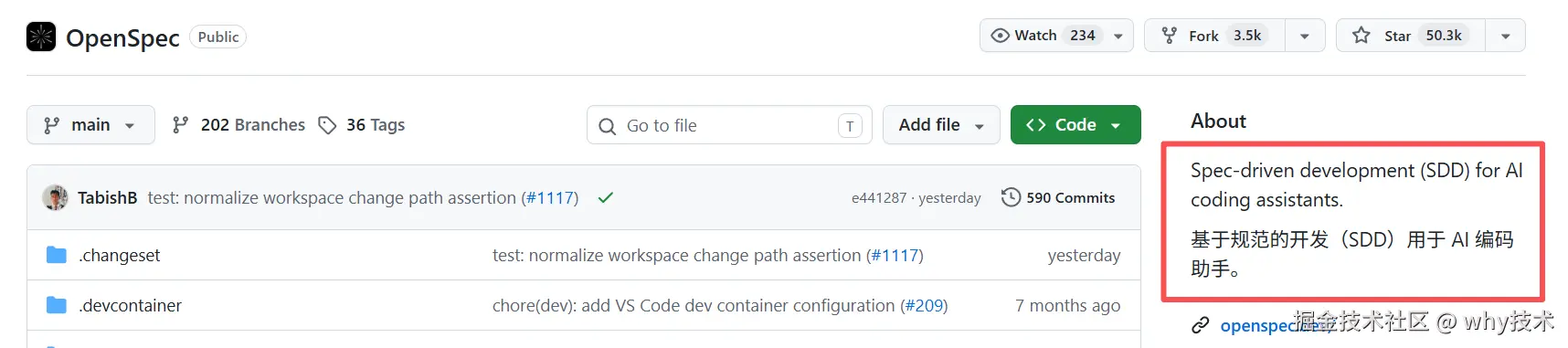
Task: Open pull request #209 link
Action: [924, 306]
